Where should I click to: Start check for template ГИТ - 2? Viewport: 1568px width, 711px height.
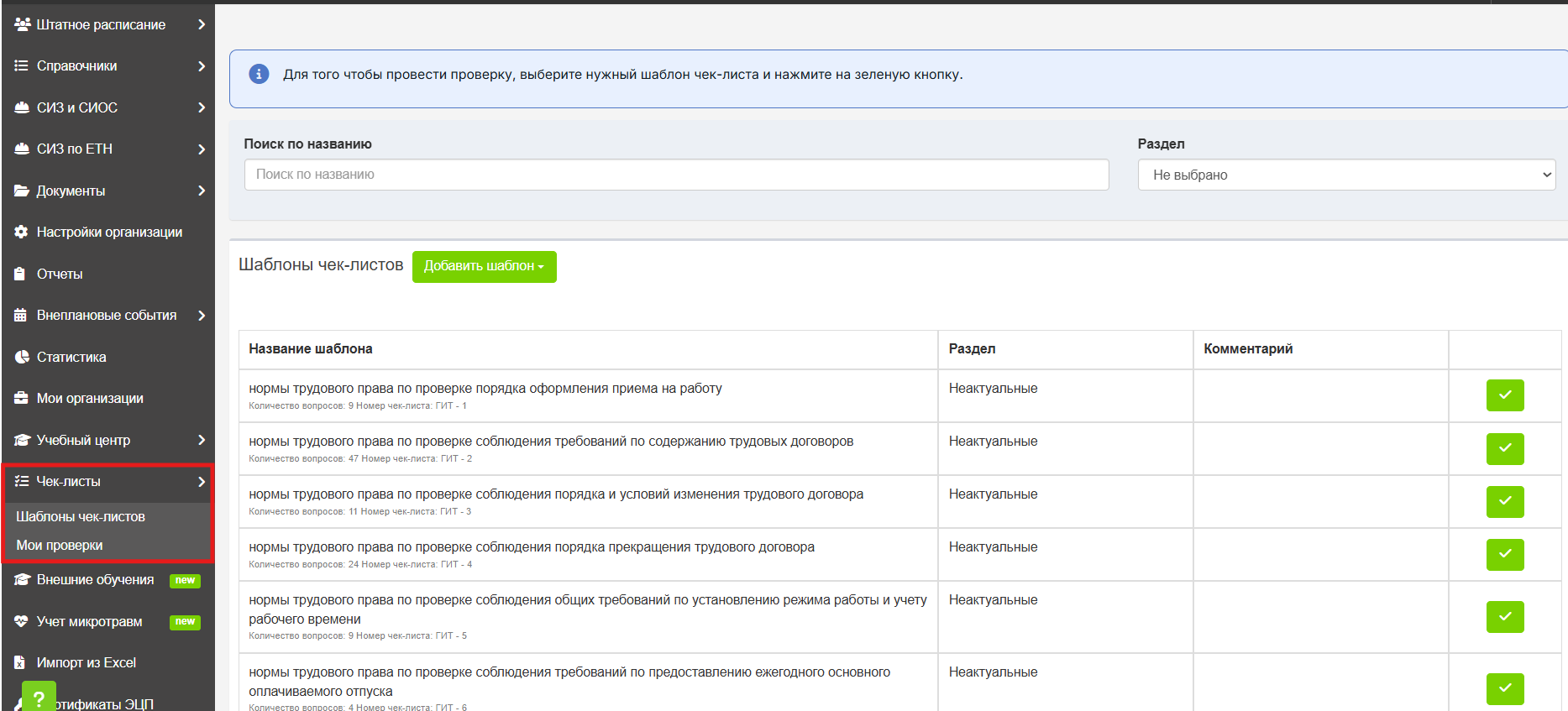[1505, 448]
